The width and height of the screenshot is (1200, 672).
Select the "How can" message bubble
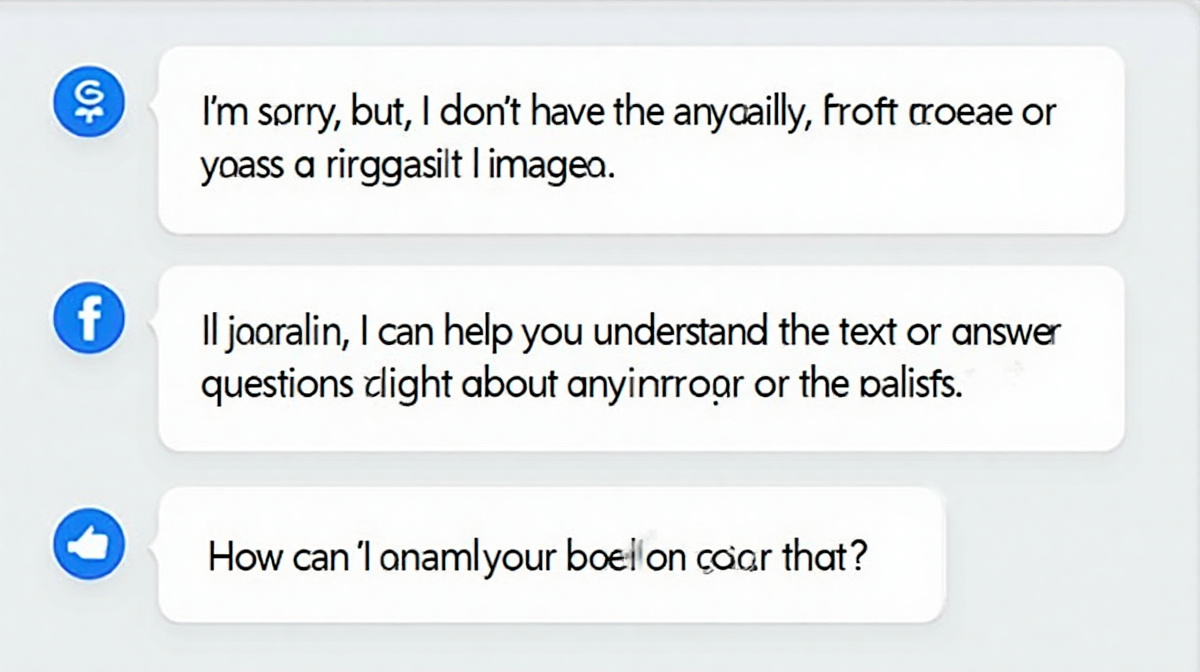point(550,555)
